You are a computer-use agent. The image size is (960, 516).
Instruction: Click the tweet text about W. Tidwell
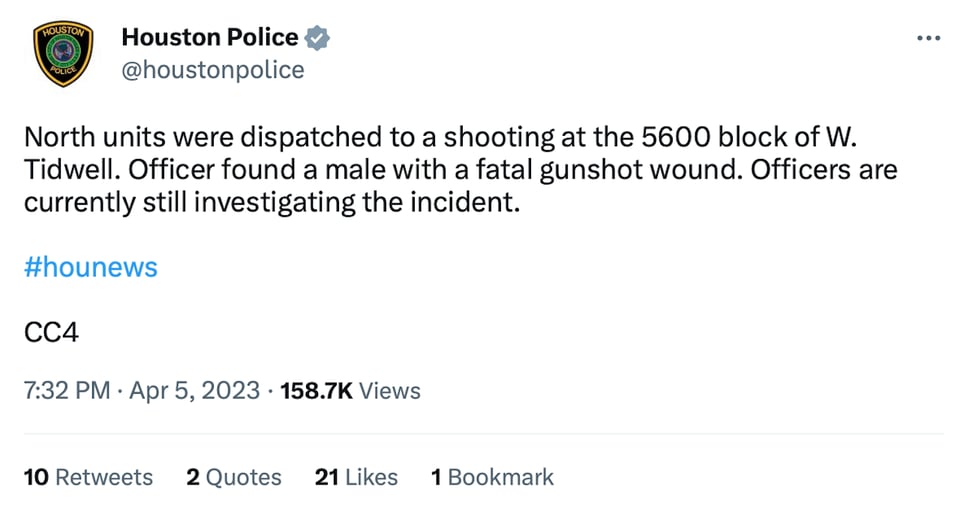pos(460,170)
